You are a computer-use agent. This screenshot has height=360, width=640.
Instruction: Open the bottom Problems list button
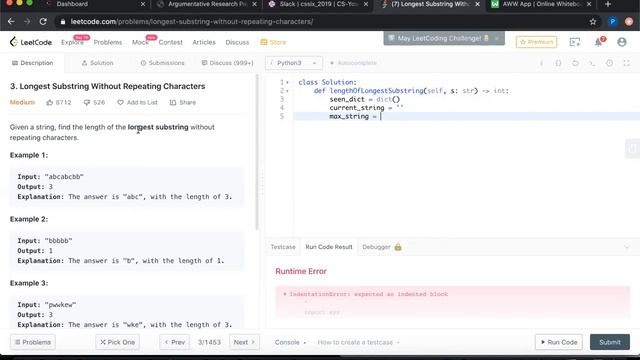(33, 342)
